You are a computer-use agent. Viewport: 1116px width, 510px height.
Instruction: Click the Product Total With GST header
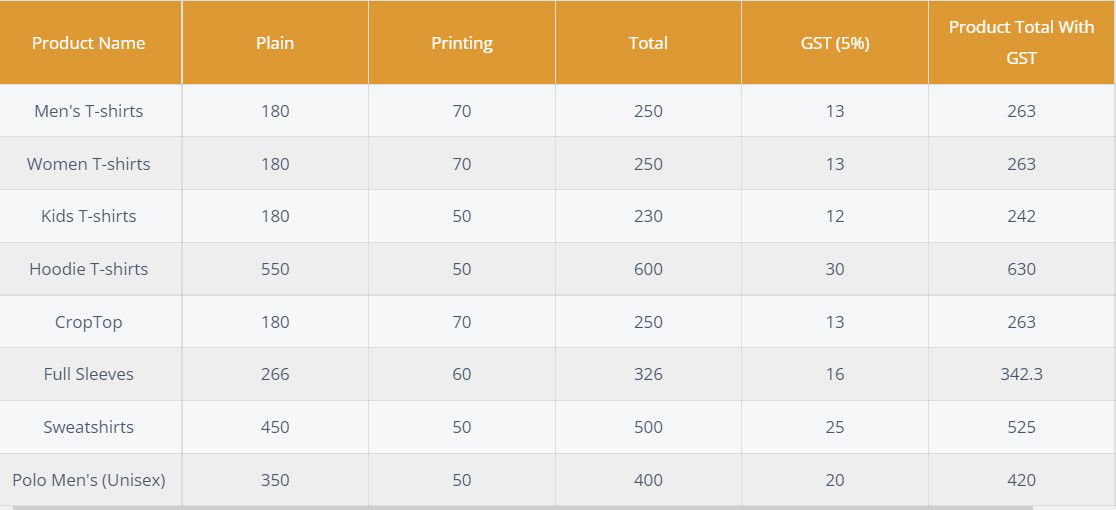pyautogui.click(x=1021, y=42)
